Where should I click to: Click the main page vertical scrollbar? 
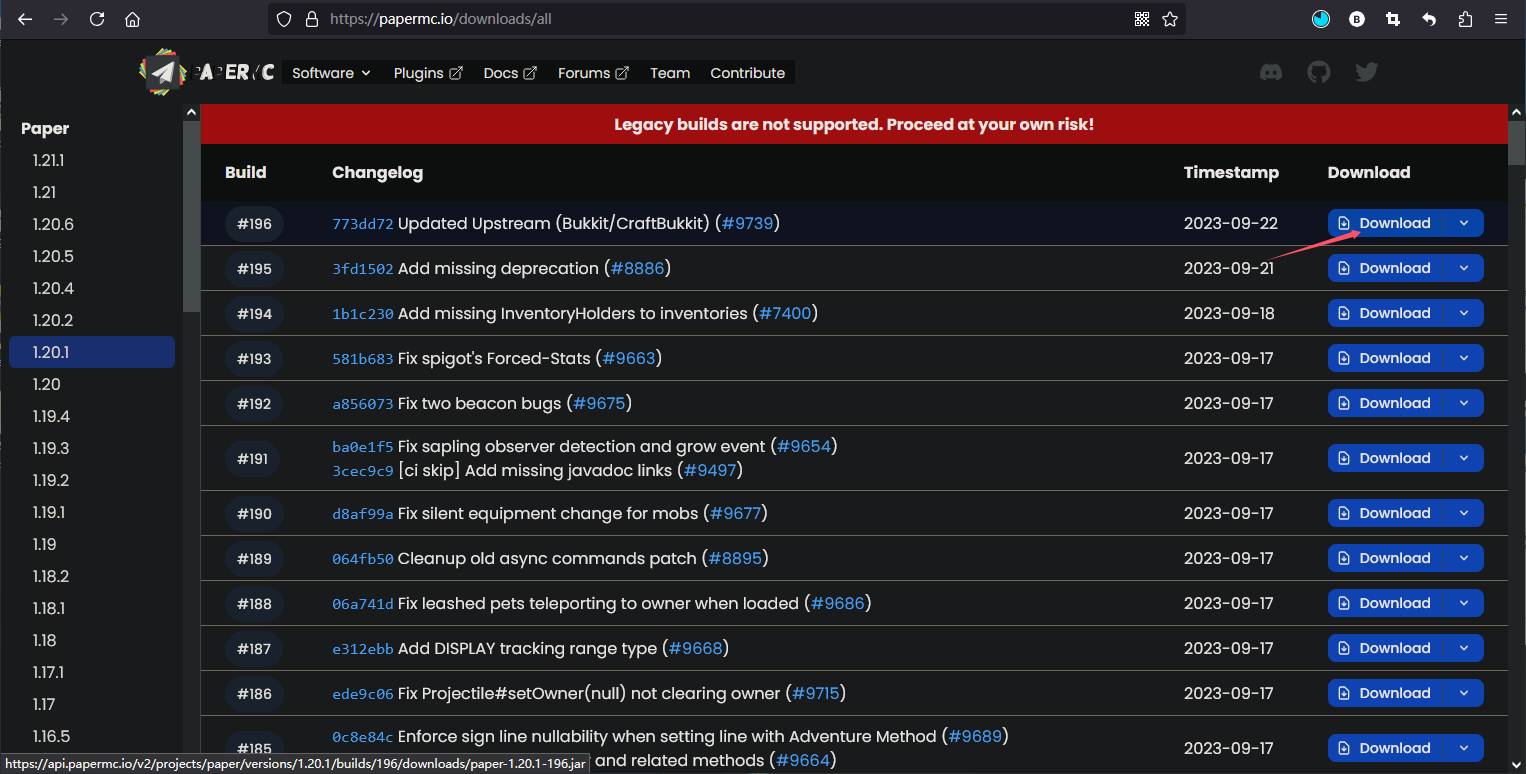coord(1516,143)
